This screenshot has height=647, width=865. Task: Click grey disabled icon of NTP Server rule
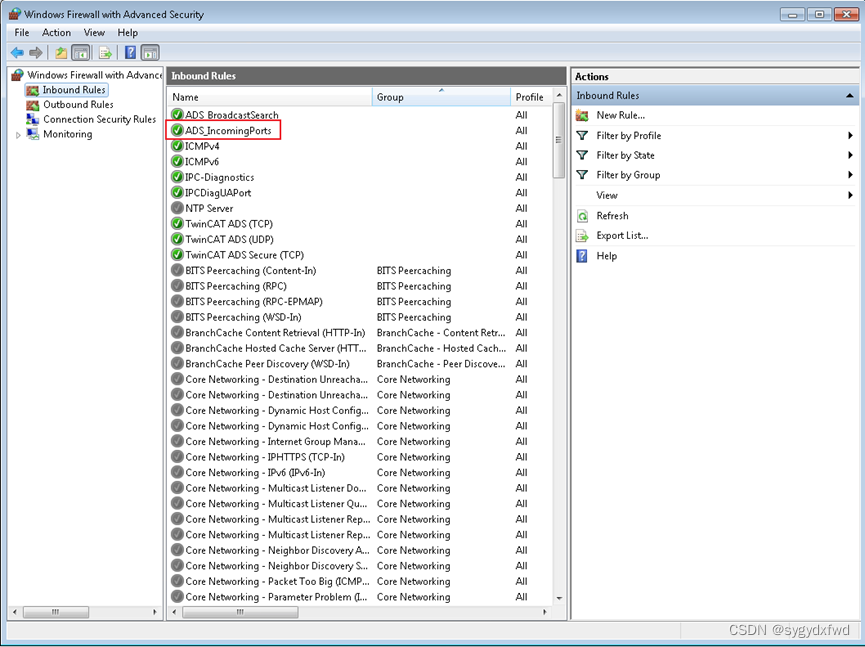pos(177,208)
